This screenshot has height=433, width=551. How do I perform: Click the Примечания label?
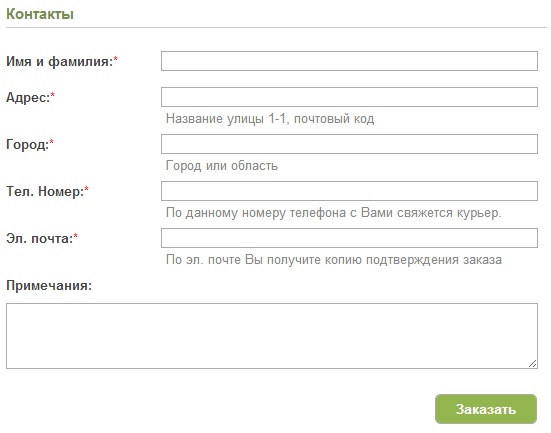(49, 285)
